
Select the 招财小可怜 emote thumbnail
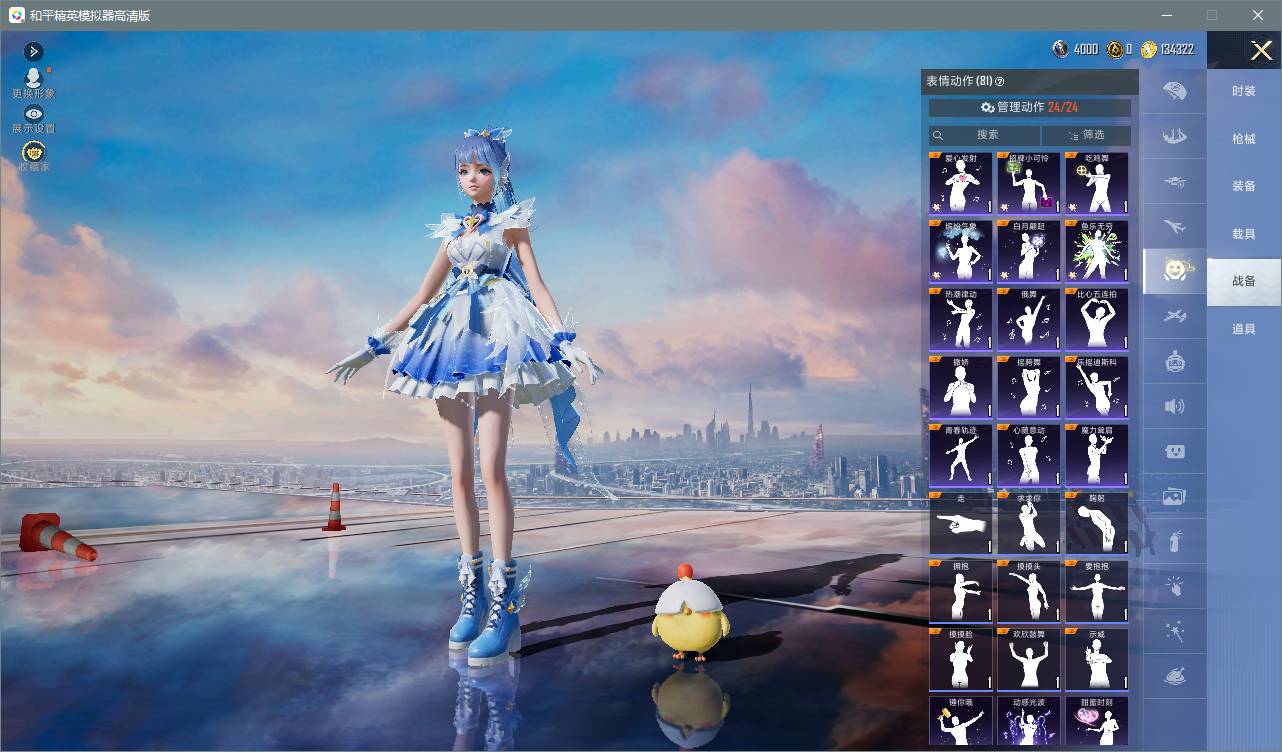1029,183
